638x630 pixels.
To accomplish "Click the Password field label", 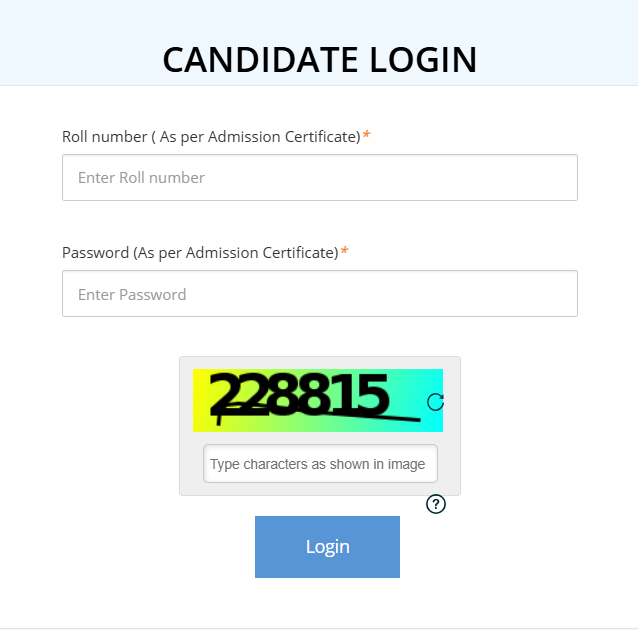I will [x=200, y=253].
